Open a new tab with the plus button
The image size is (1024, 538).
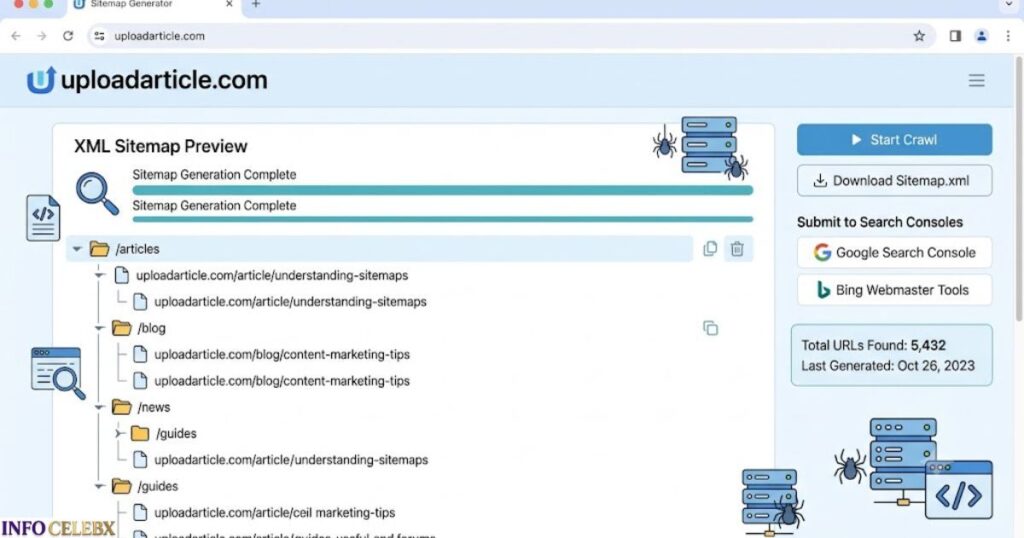[256, 4]
